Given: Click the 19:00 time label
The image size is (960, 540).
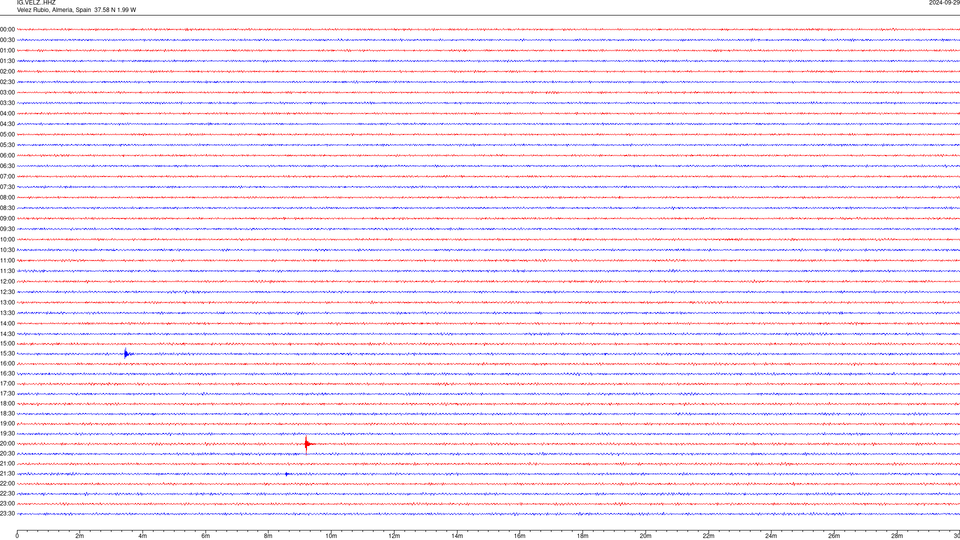Looking at the screenshot, I should pos(7,423).
